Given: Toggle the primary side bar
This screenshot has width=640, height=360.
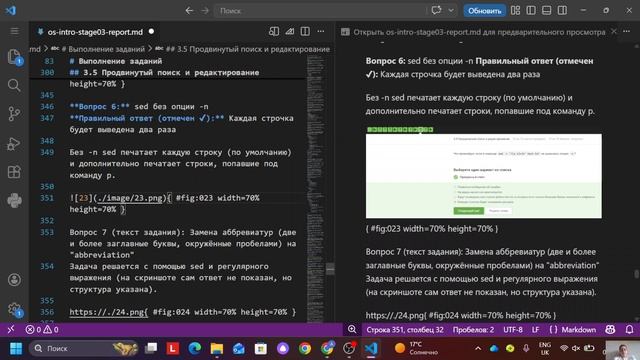Looking at the screenshot, I should point(531,11).
